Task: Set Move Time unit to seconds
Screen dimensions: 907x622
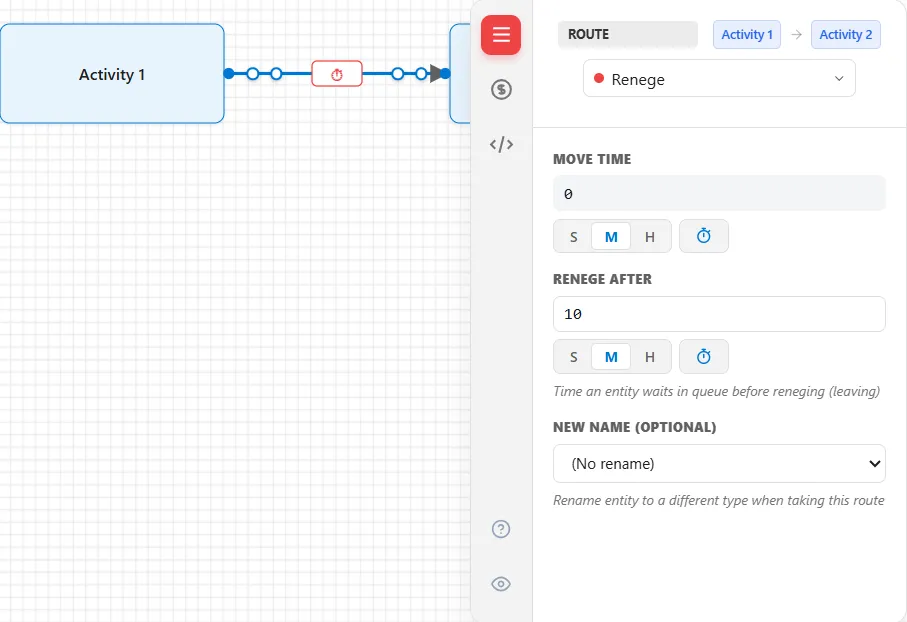Action: [573, 237]
